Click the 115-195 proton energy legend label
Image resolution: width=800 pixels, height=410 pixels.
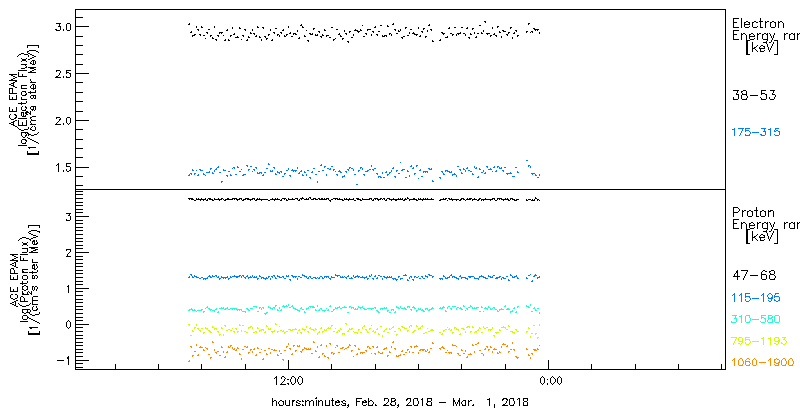(x=756, y=299)
